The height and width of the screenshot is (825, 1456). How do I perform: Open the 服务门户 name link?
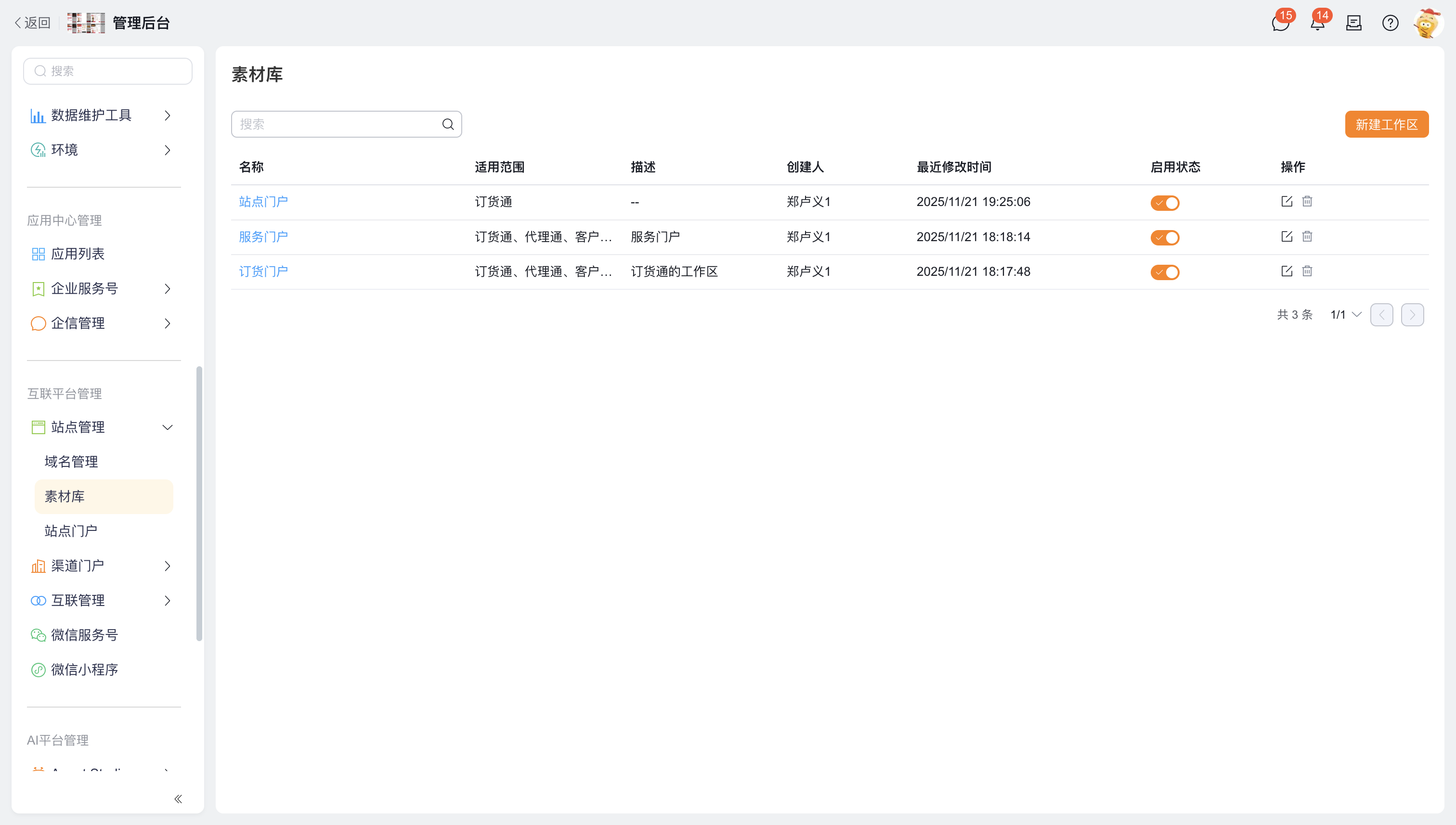263,237
